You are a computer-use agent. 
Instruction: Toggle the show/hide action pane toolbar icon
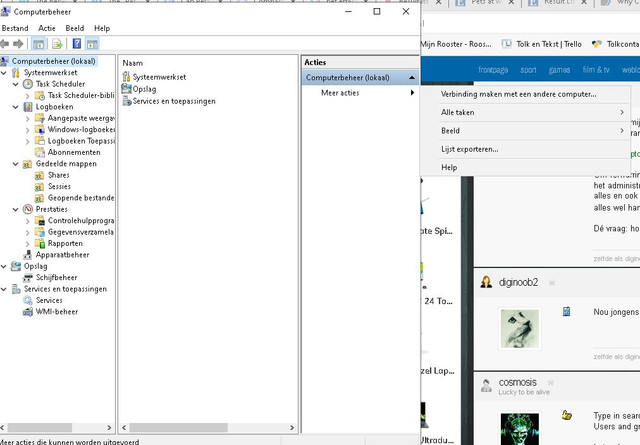pos(92,44)
